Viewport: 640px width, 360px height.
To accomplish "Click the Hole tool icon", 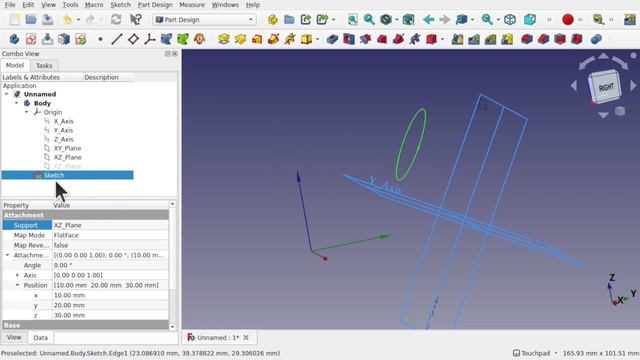I will 349,39.
